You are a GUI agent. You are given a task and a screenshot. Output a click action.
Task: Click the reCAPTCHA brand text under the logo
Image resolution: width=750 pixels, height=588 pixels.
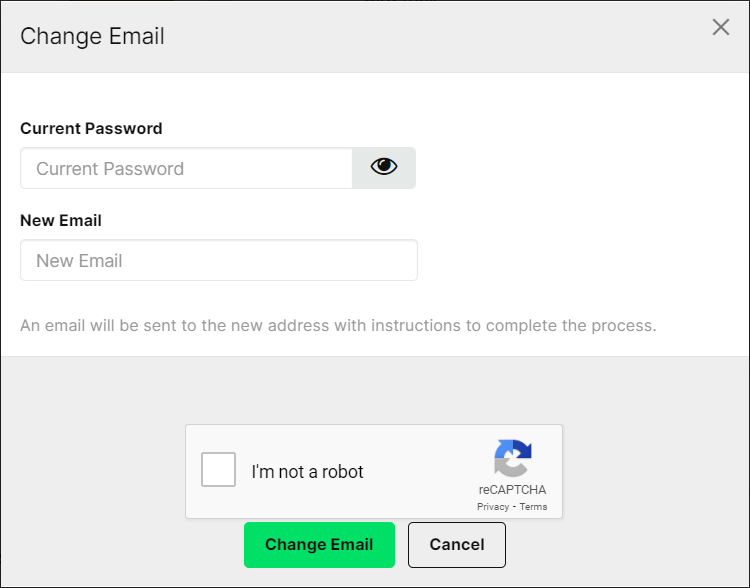click(512, 490)
